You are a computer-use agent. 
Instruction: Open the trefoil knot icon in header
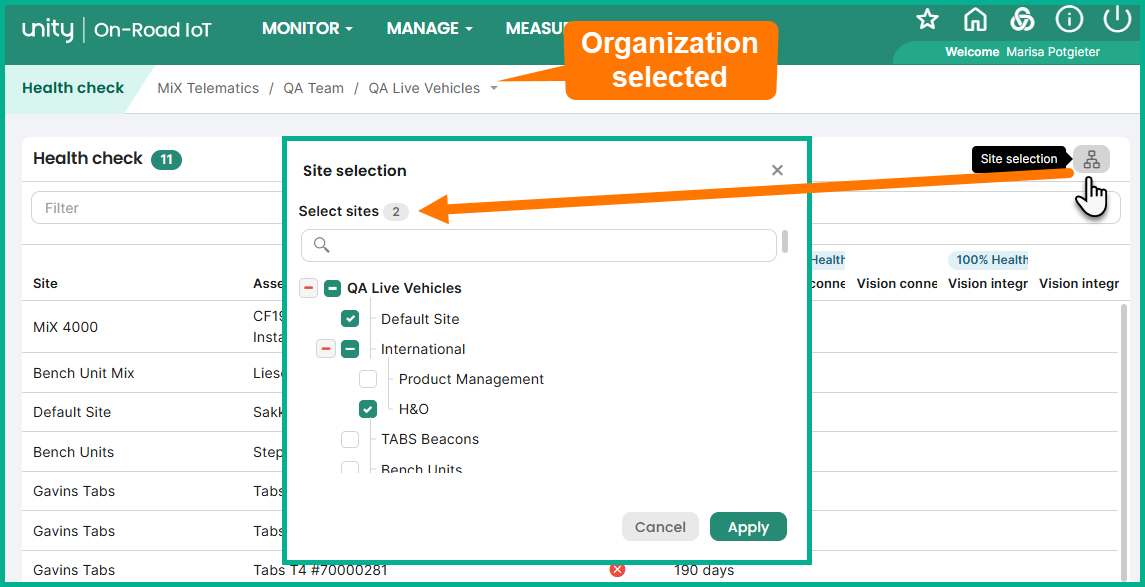point(1022,20)
